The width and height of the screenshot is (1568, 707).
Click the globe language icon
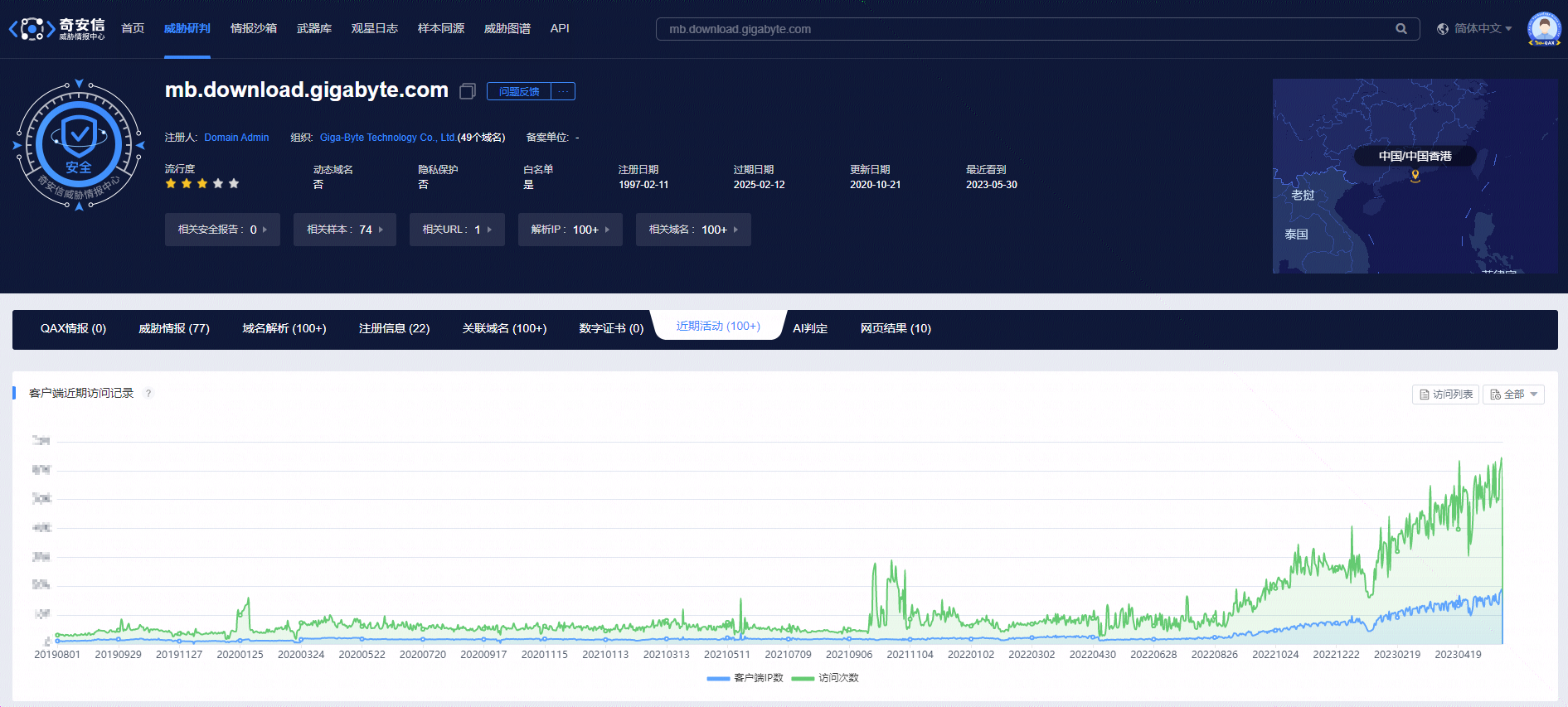coord(1443,29)
